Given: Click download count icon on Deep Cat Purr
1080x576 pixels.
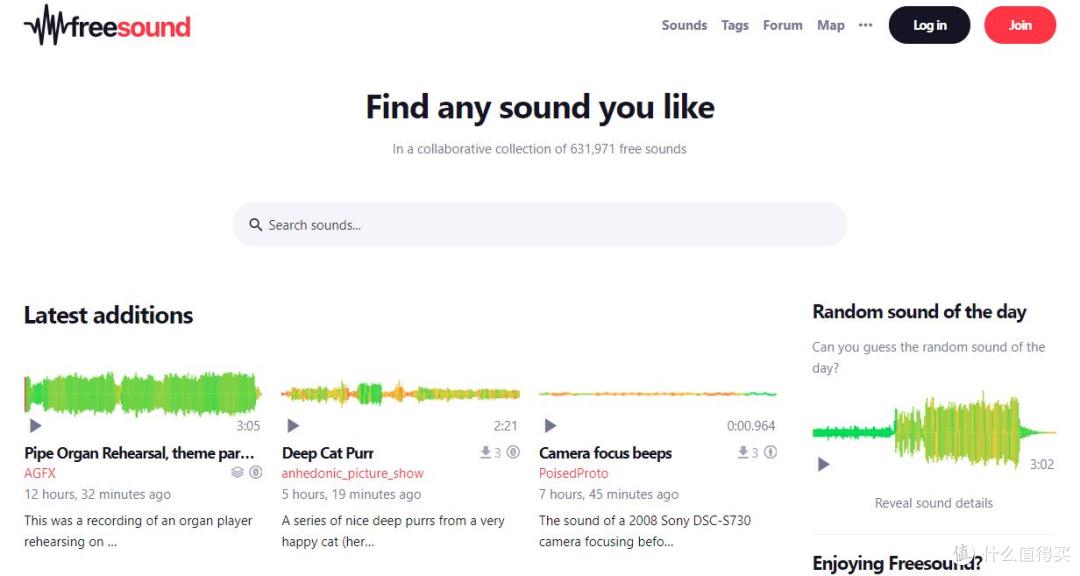Looking at the screenshot, I should point(486,453).
